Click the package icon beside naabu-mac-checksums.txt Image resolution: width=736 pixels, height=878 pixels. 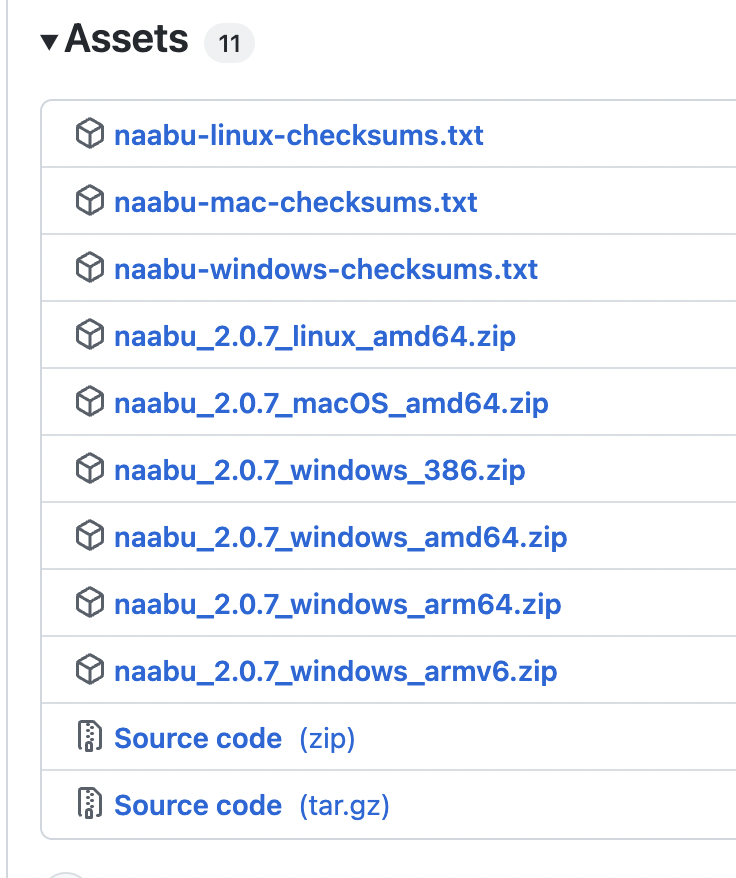click(x=90, y=201)
